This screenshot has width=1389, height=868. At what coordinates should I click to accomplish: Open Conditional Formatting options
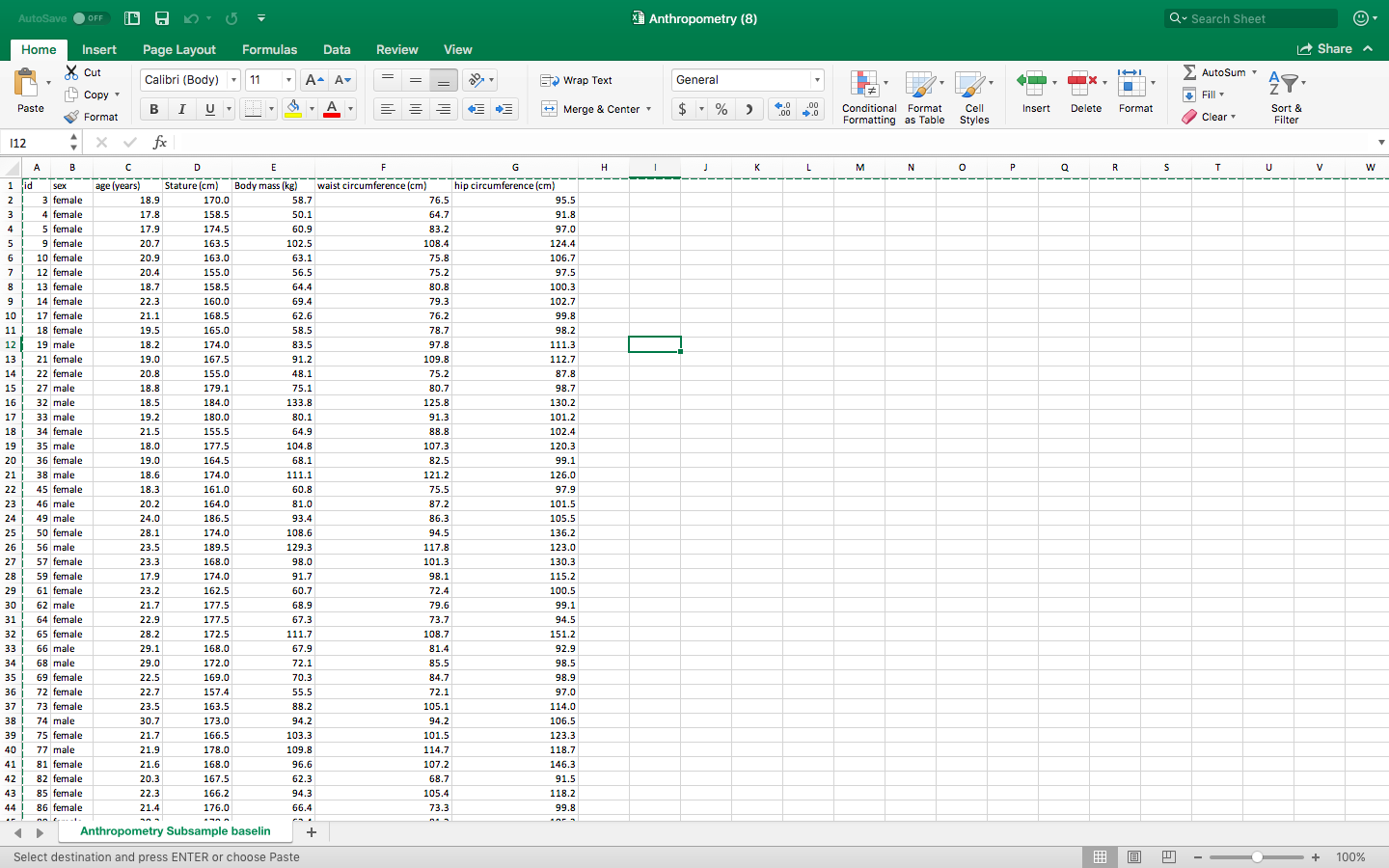coord(868,96)
